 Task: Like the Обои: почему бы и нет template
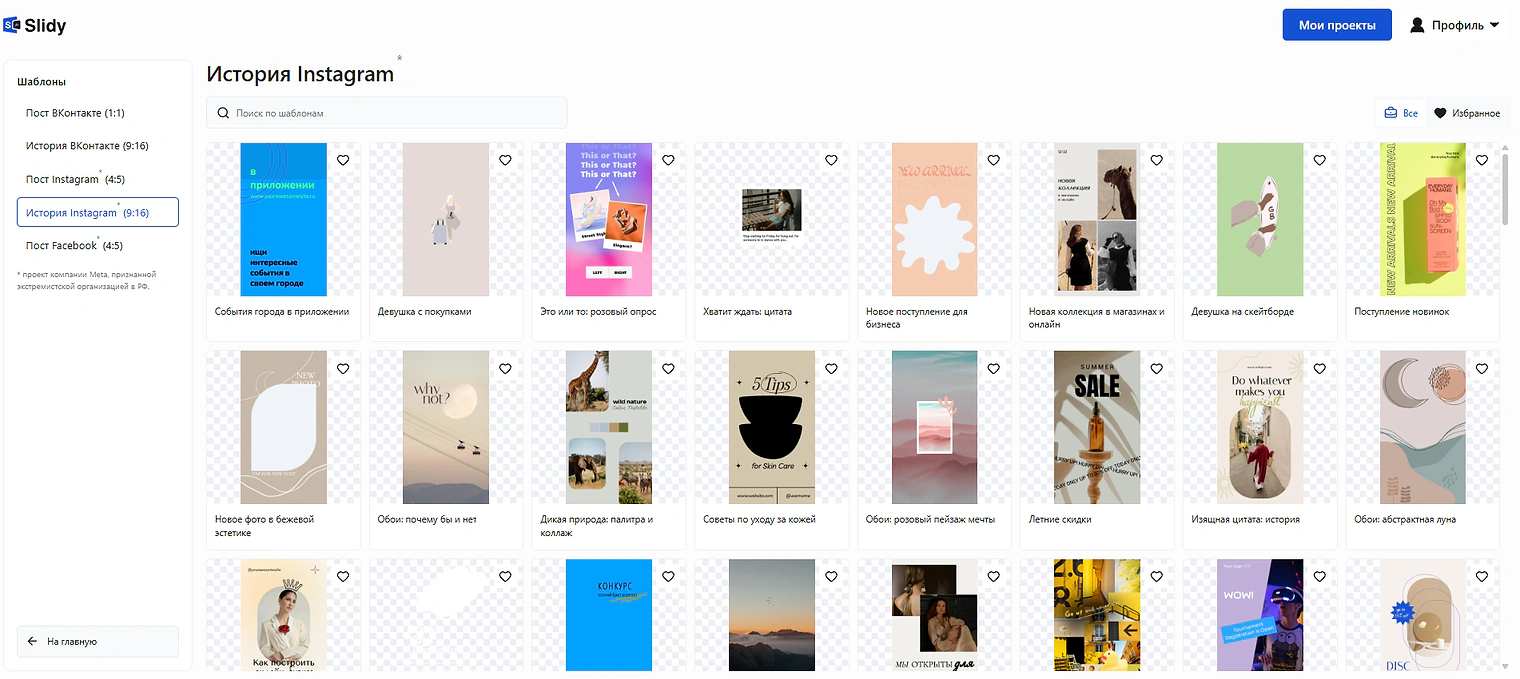point(505,369)
